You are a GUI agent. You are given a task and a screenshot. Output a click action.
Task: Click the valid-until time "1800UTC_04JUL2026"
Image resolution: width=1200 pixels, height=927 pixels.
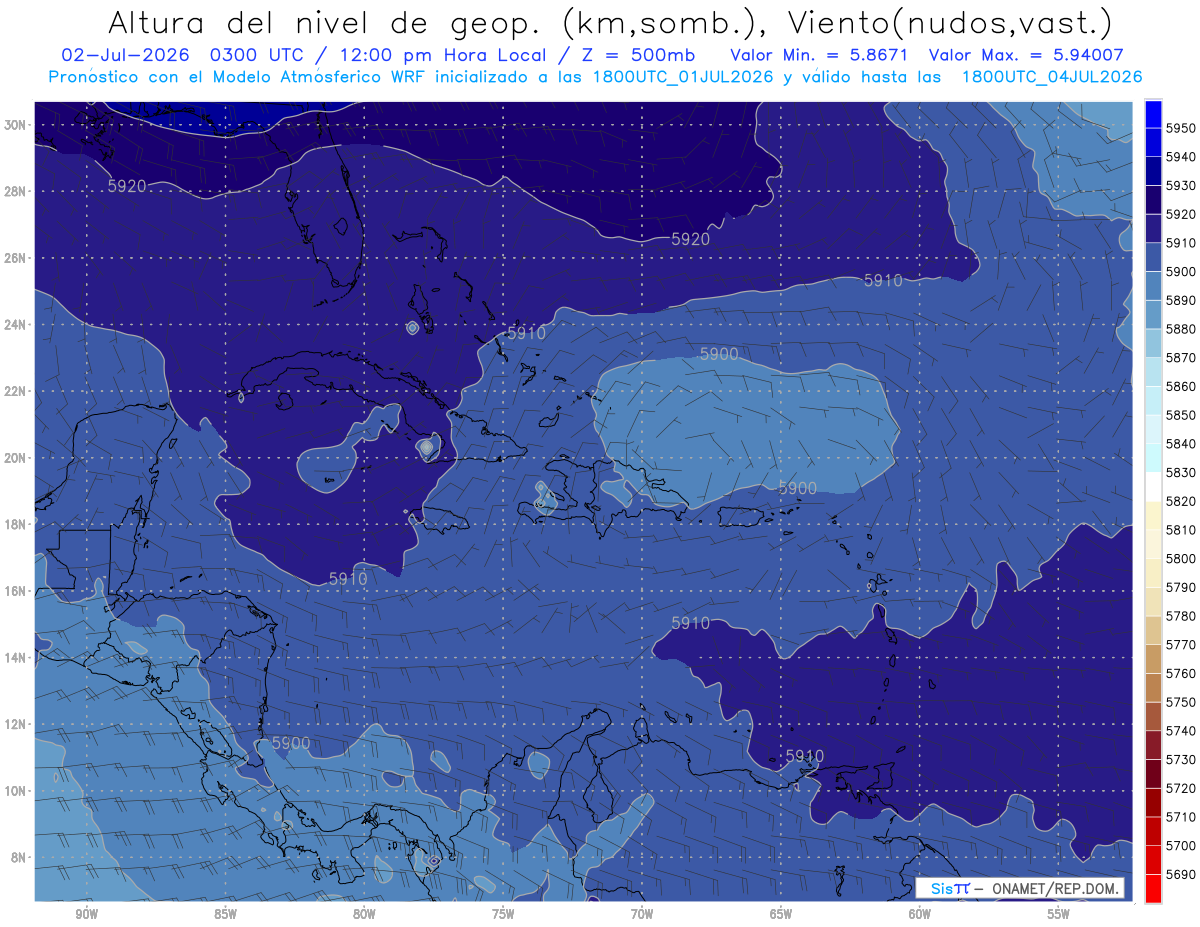1052,77
